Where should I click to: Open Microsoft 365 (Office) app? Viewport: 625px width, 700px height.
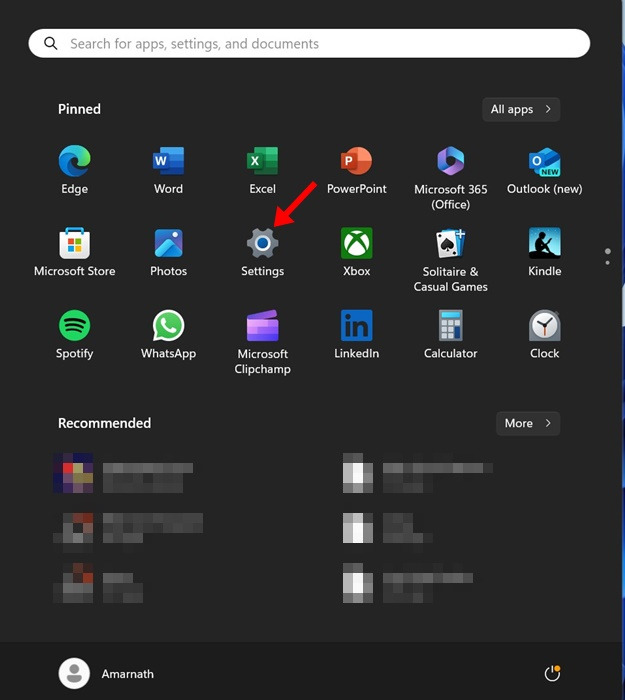[x=450, y=178]
